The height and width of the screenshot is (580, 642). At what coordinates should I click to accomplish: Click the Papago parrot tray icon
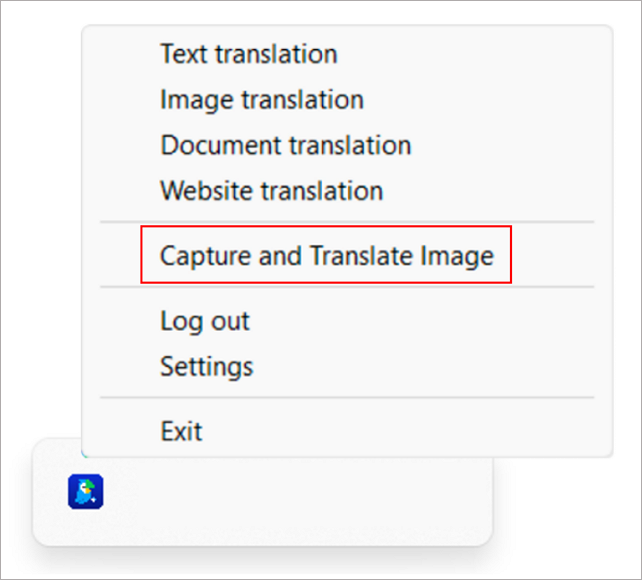point(86,492)
